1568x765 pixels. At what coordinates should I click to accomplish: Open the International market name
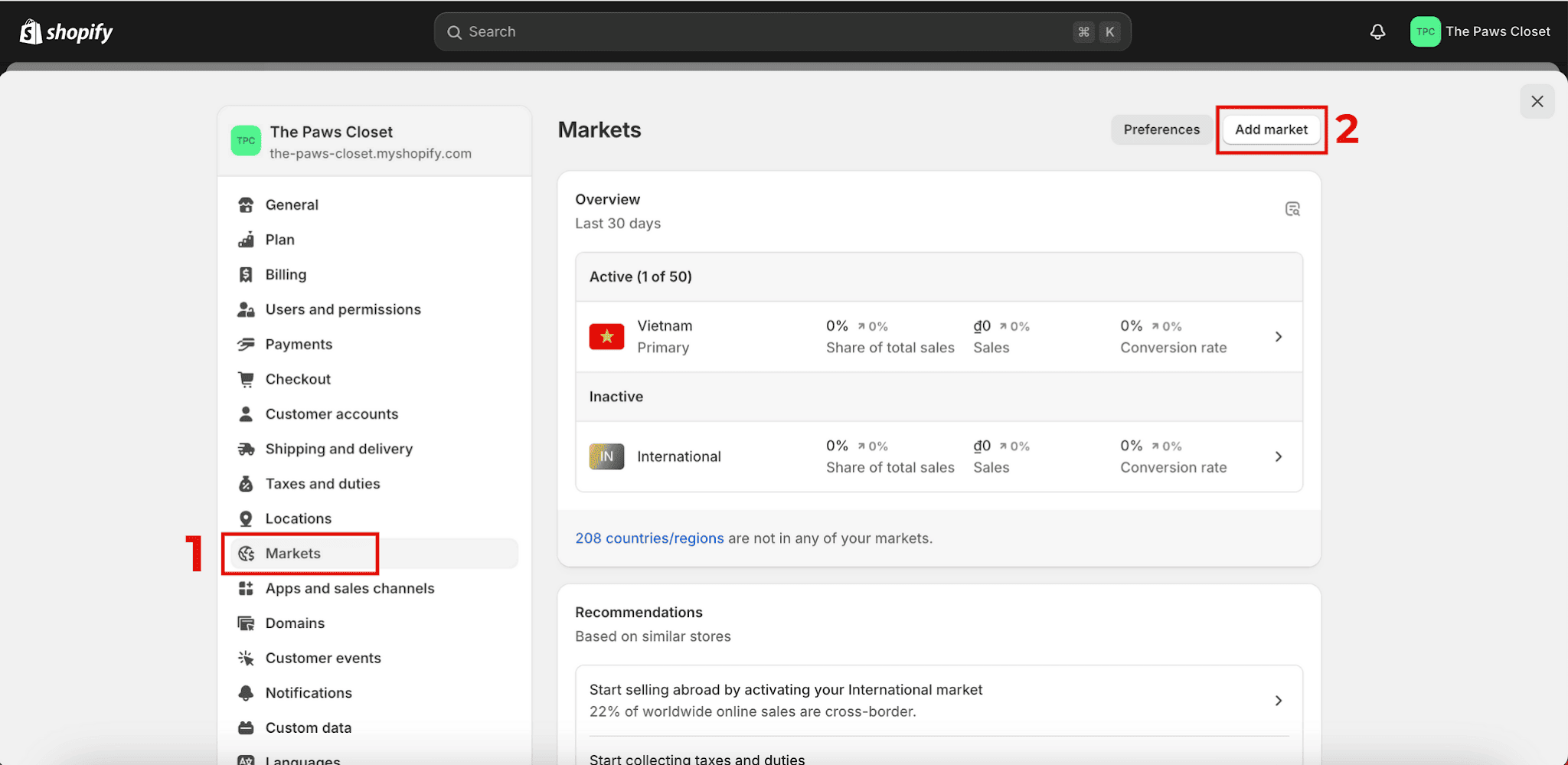click(x=678, y=456)
